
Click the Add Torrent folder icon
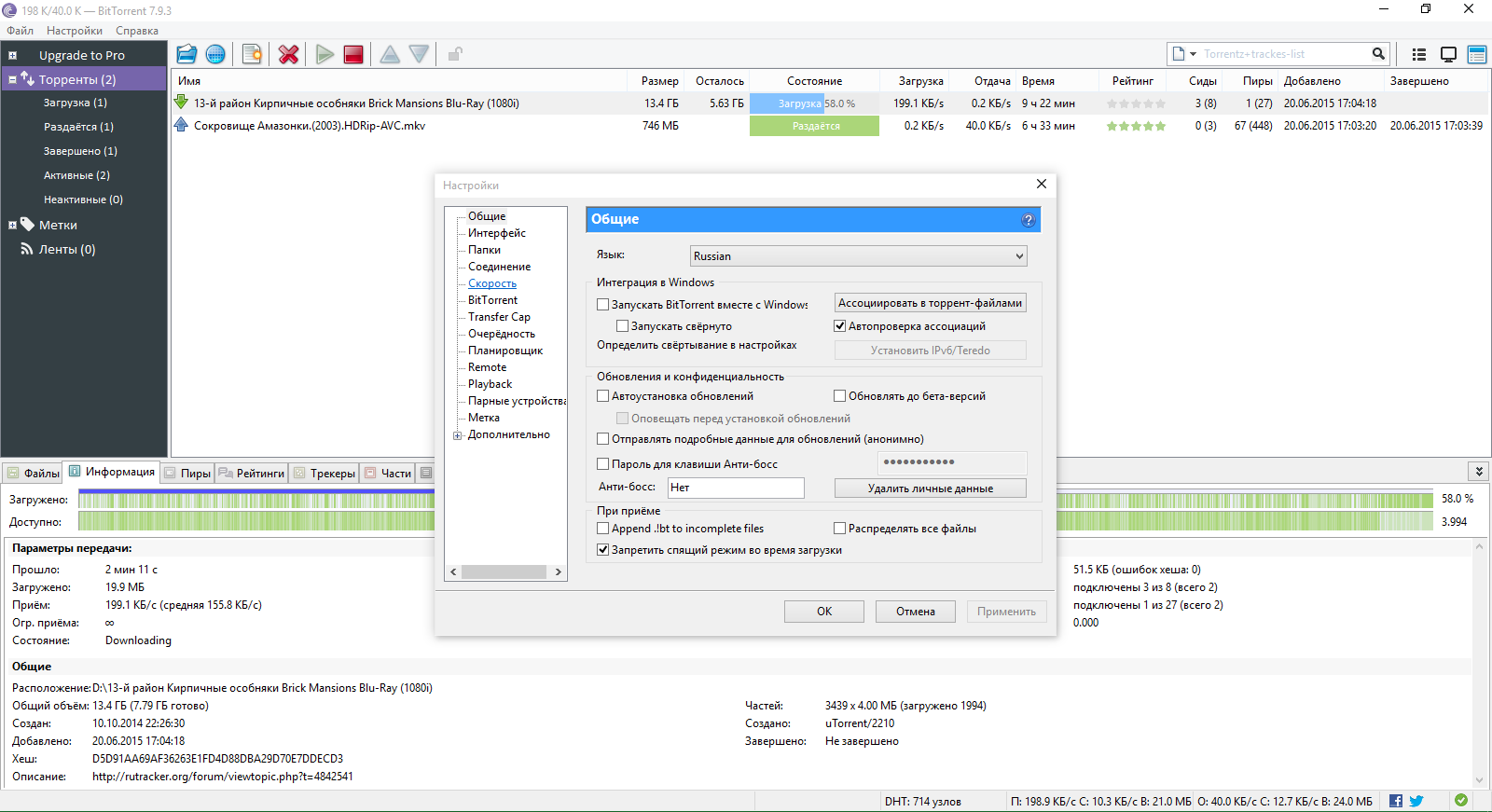coord(186,54)
